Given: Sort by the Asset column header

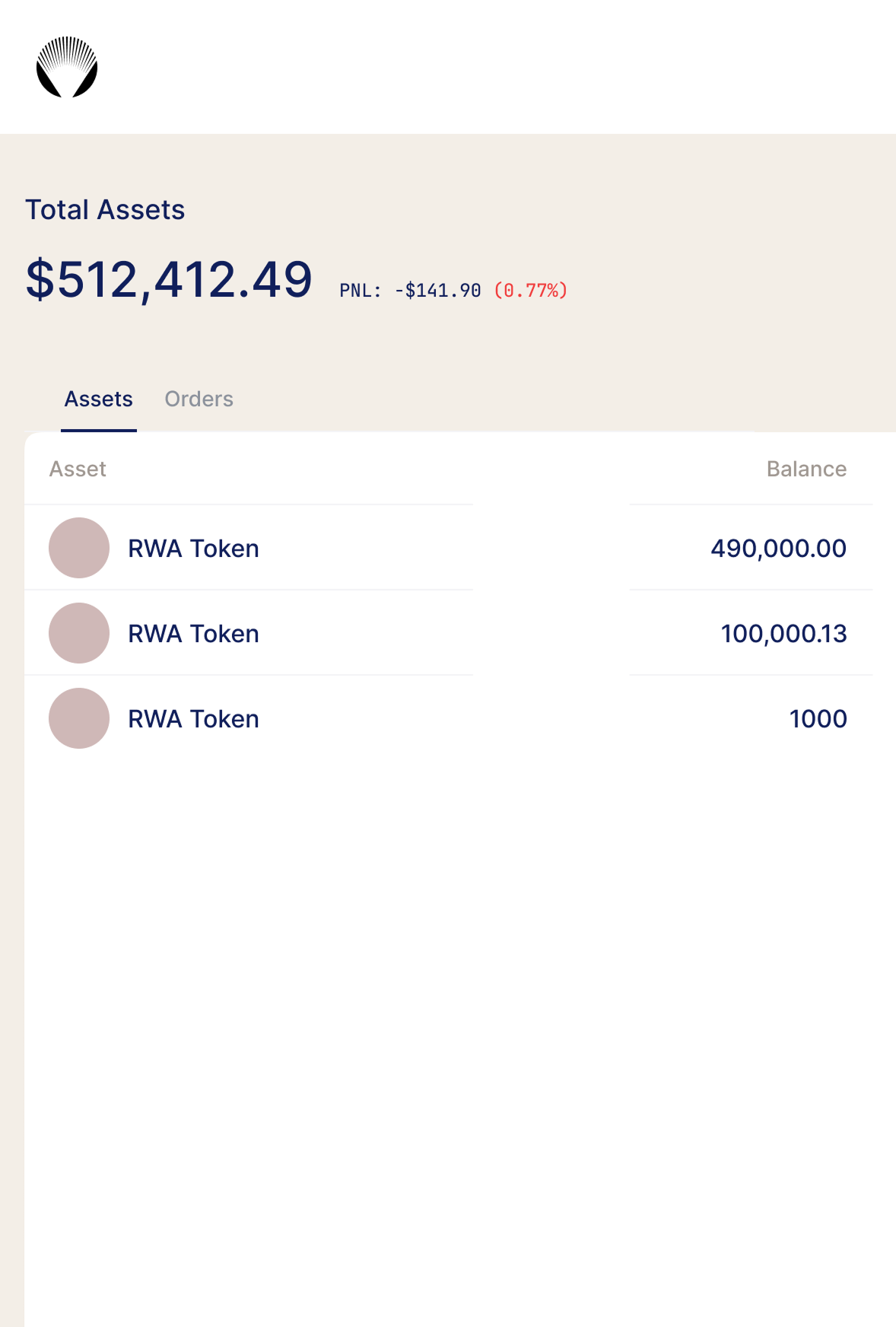Looking at the screenshot, I should (78, 469).
